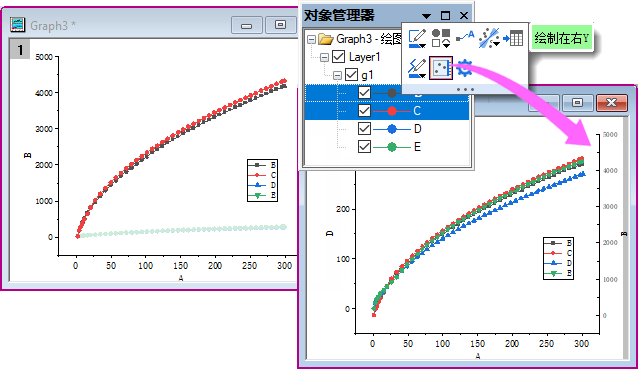638x369 pixels.
Task: Click the red line symbol sample for C
Action: click(x=392, y=111)
